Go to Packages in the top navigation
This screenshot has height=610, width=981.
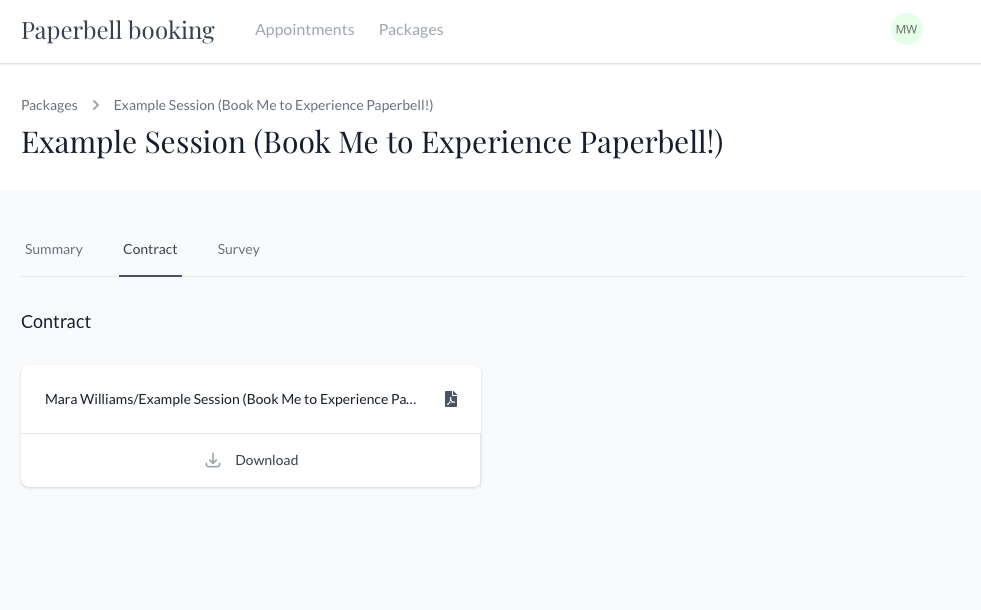[411, 29]
